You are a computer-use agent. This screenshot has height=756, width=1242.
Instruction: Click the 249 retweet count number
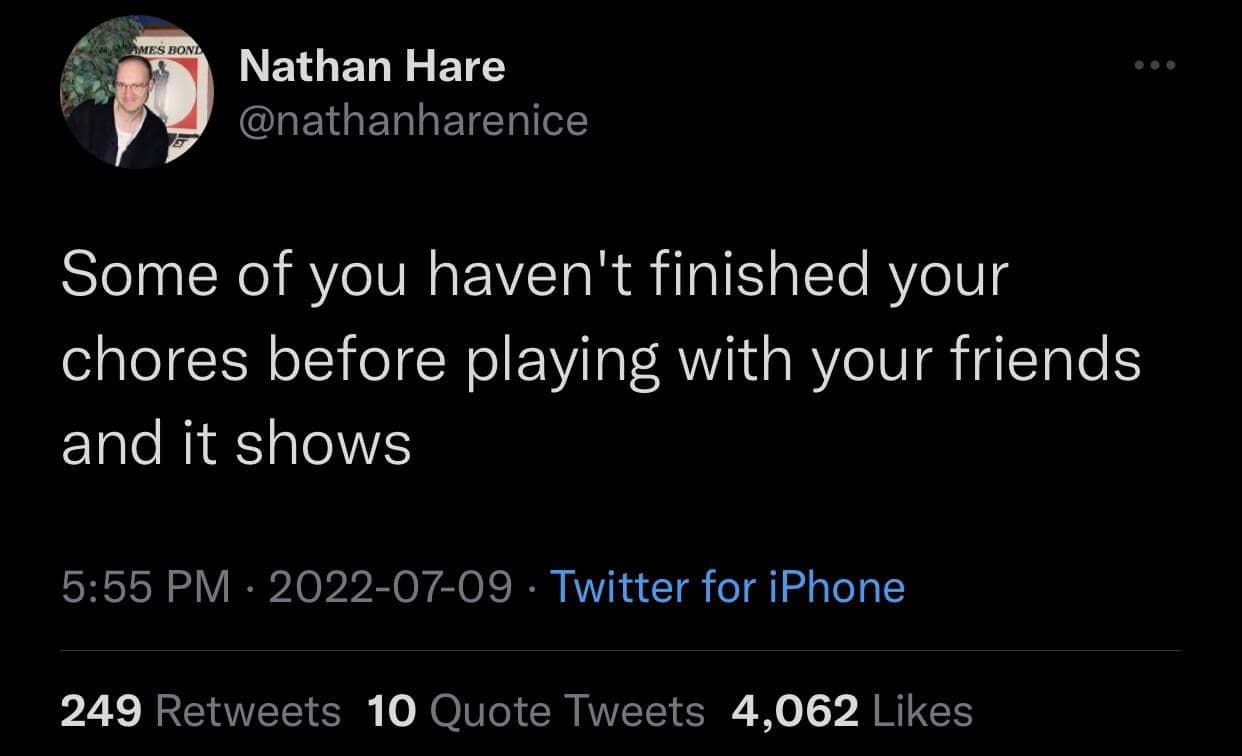click(103, 711)
